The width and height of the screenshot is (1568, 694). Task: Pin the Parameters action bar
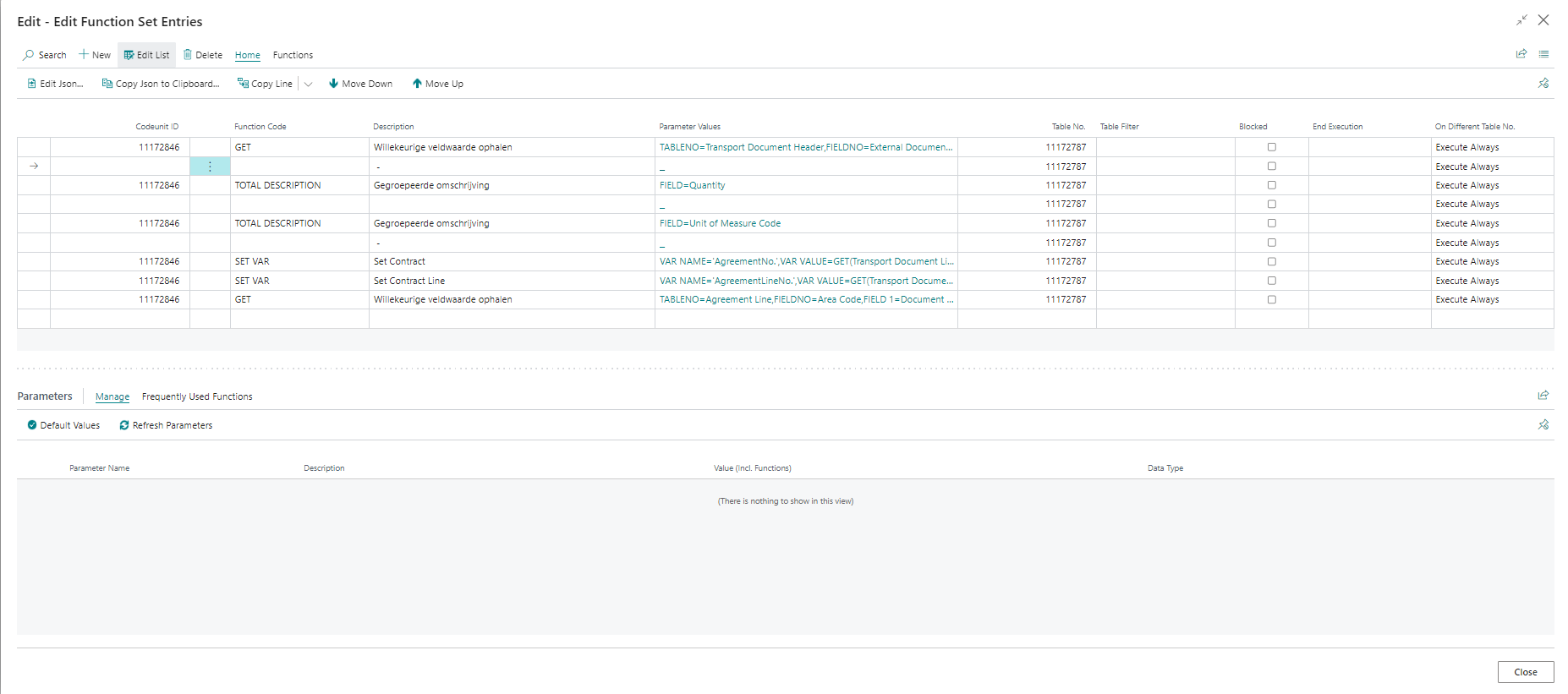pyautogui.click(x=1543, y=424)
